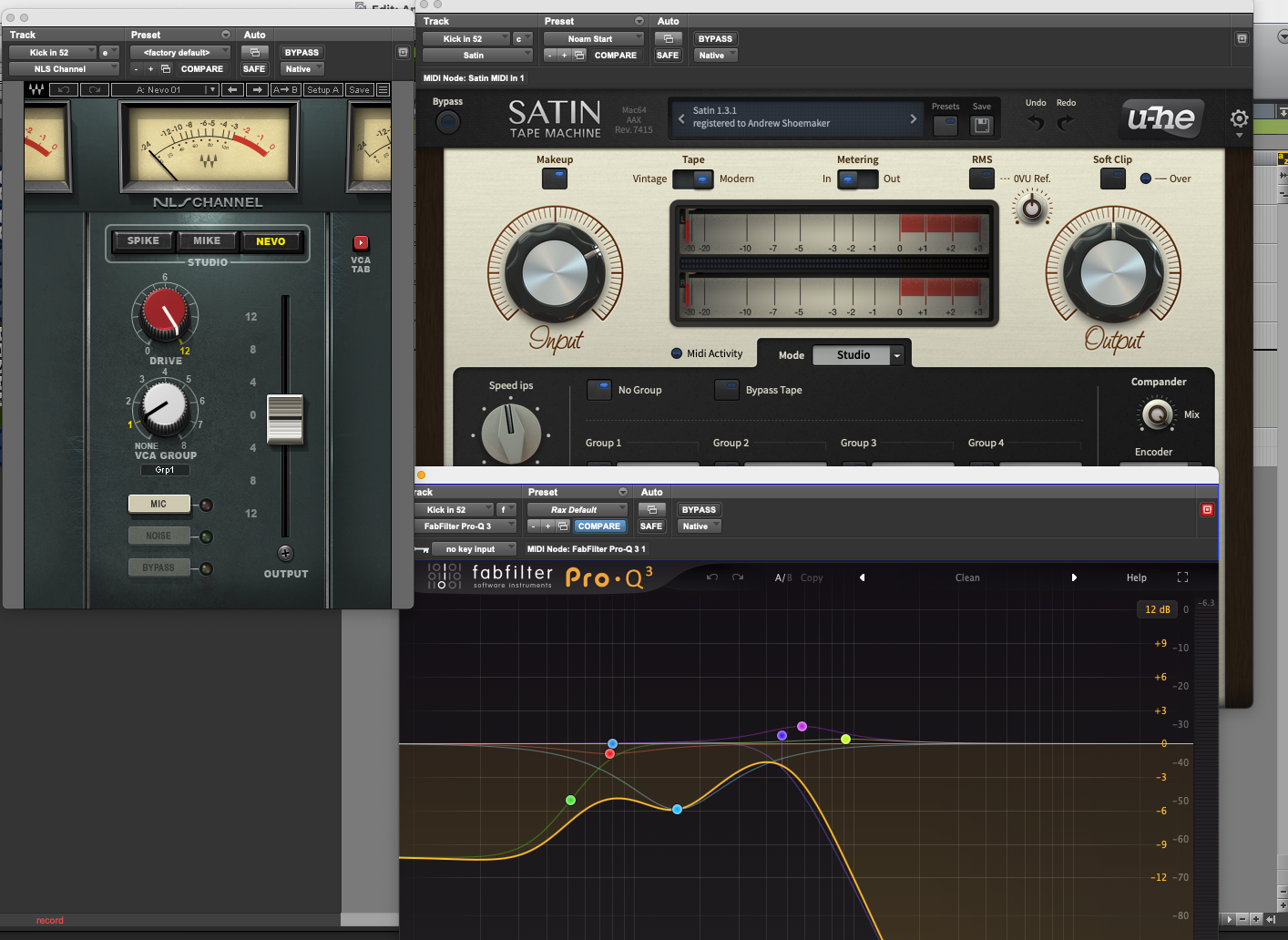Open the Satin Mode Studio dropdown
Screen dimensions: 1288x940
(858, 355)
